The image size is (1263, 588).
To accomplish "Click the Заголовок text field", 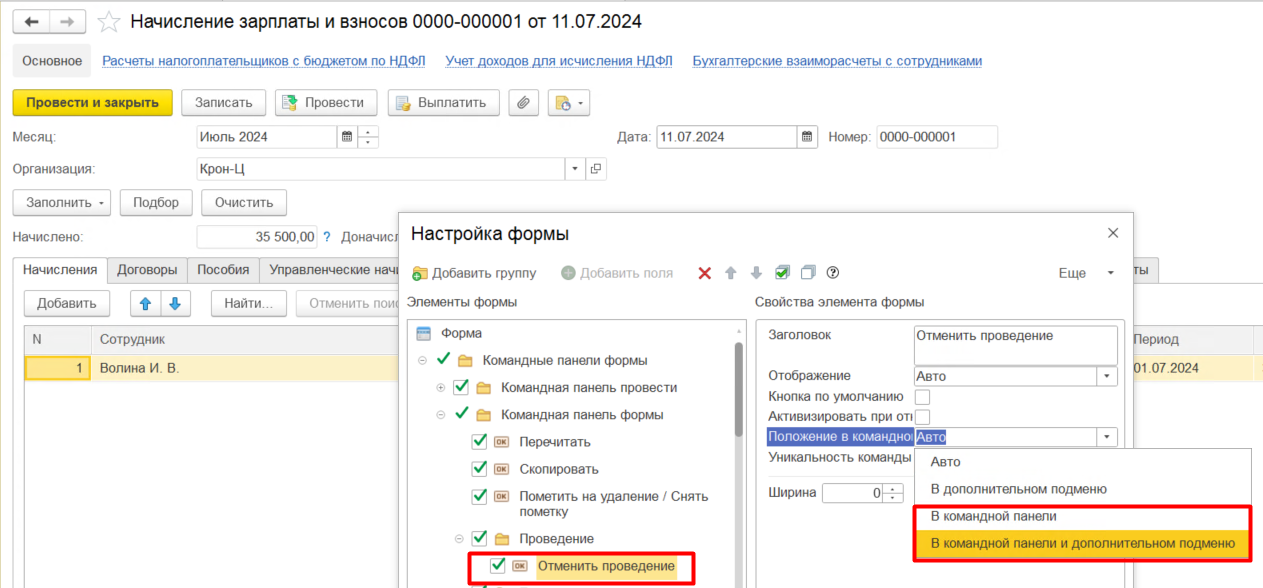I will (x=1015, y=344).
